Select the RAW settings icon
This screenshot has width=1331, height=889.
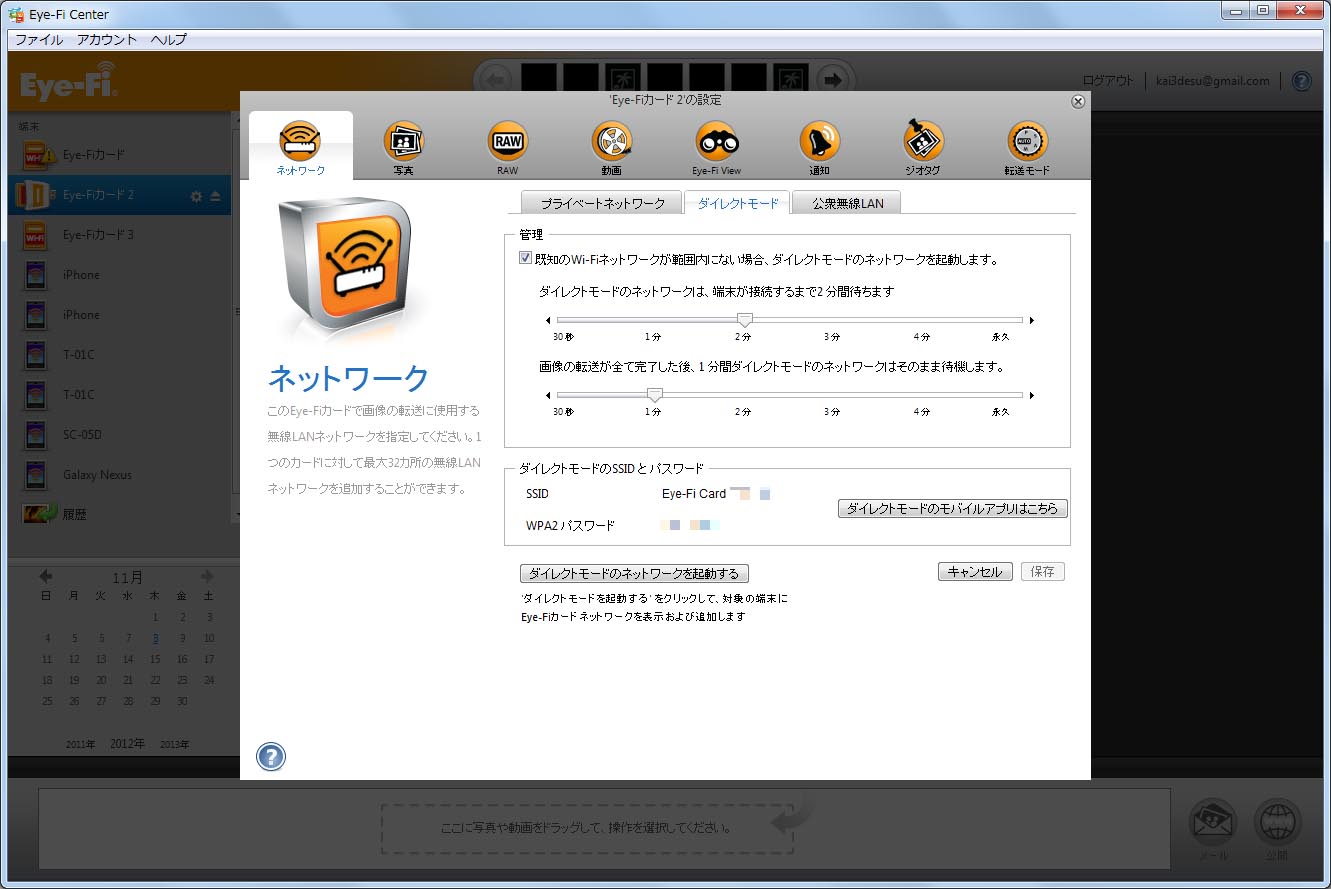tap(507, 141)
